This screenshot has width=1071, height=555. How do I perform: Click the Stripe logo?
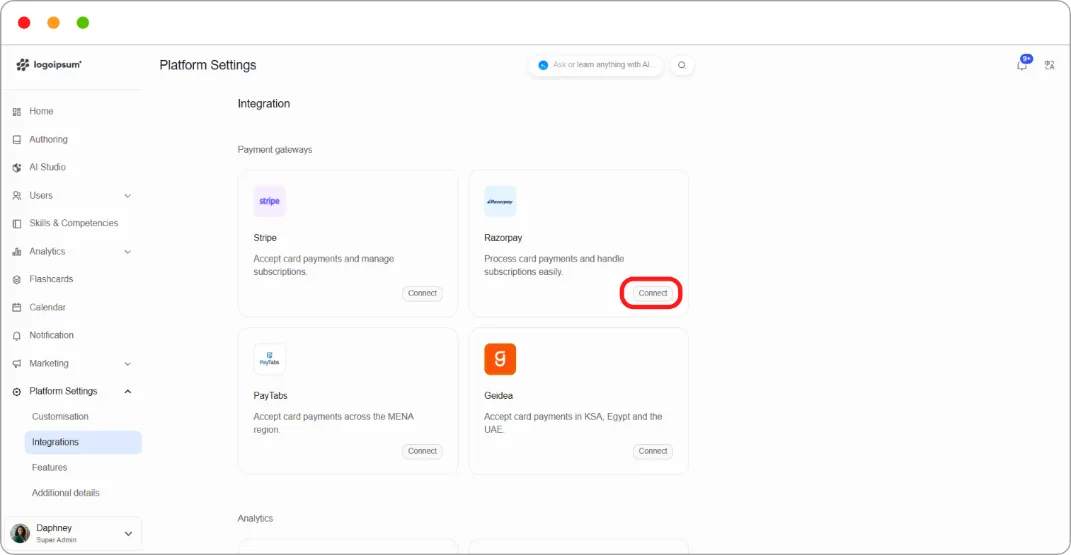[269, 201]
